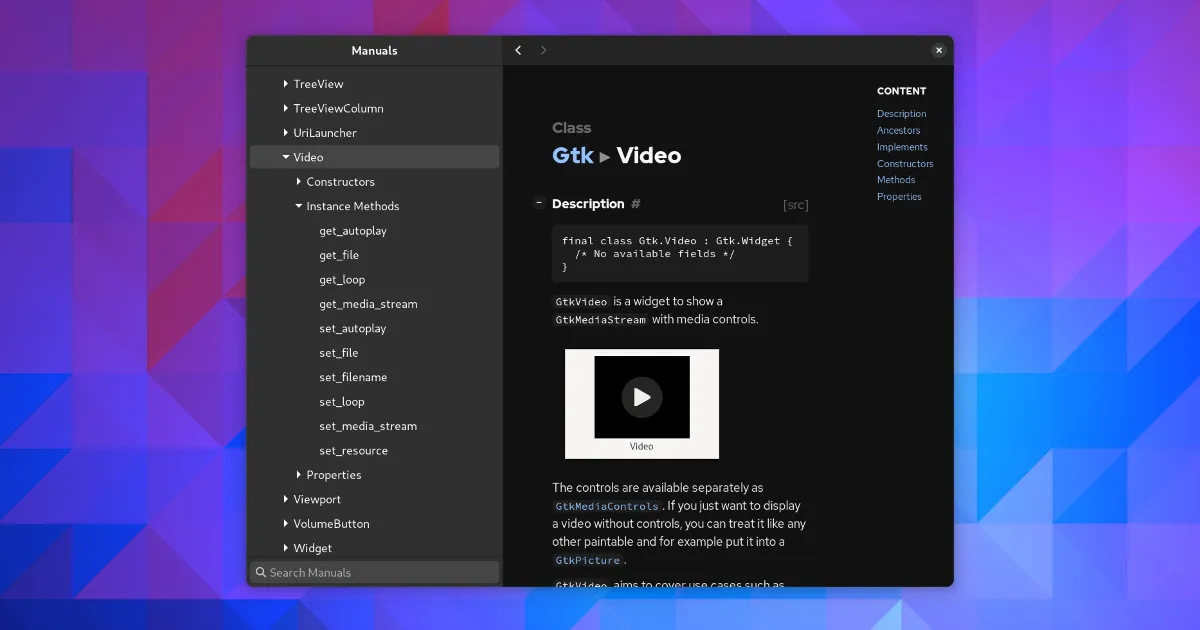Expand the TreeViewColumn entry
The height and width of the screenshot is (630, 1200).
(x=286, y=109)
